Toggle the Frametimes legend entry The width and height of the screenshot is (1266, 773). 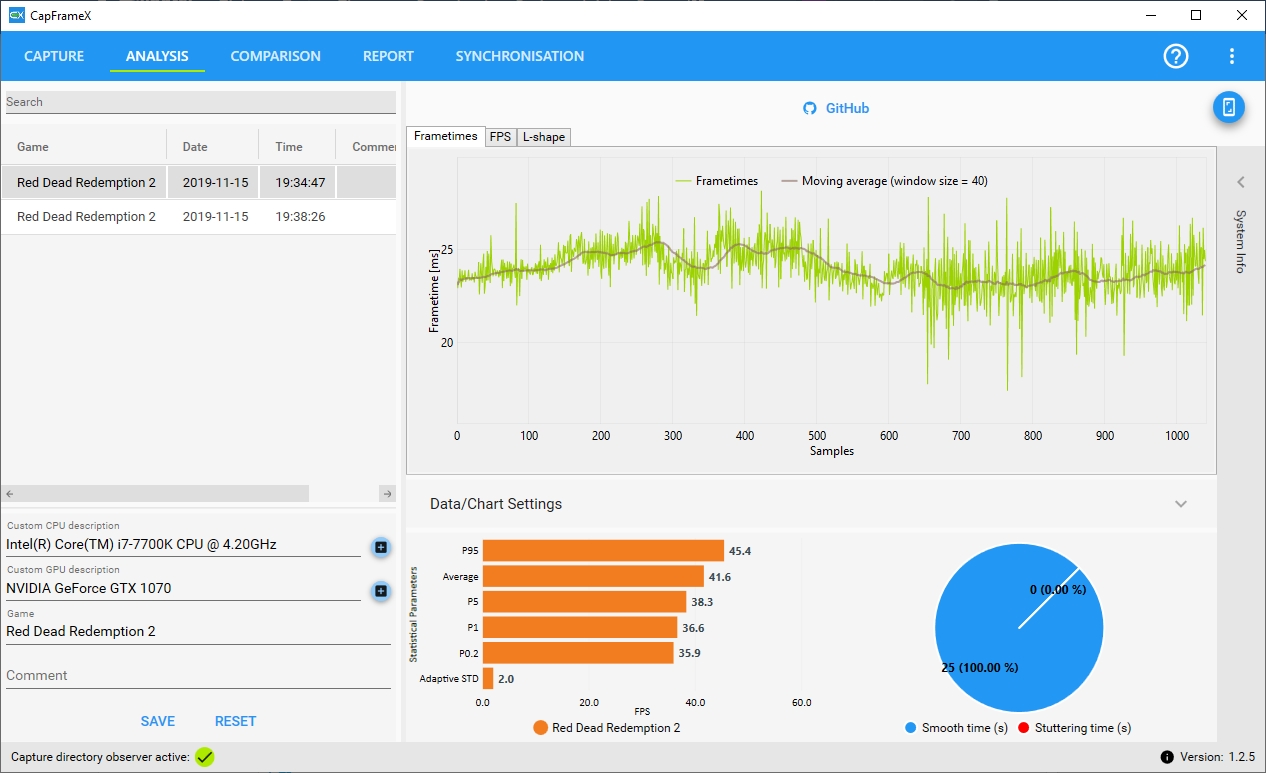[717, 181]
